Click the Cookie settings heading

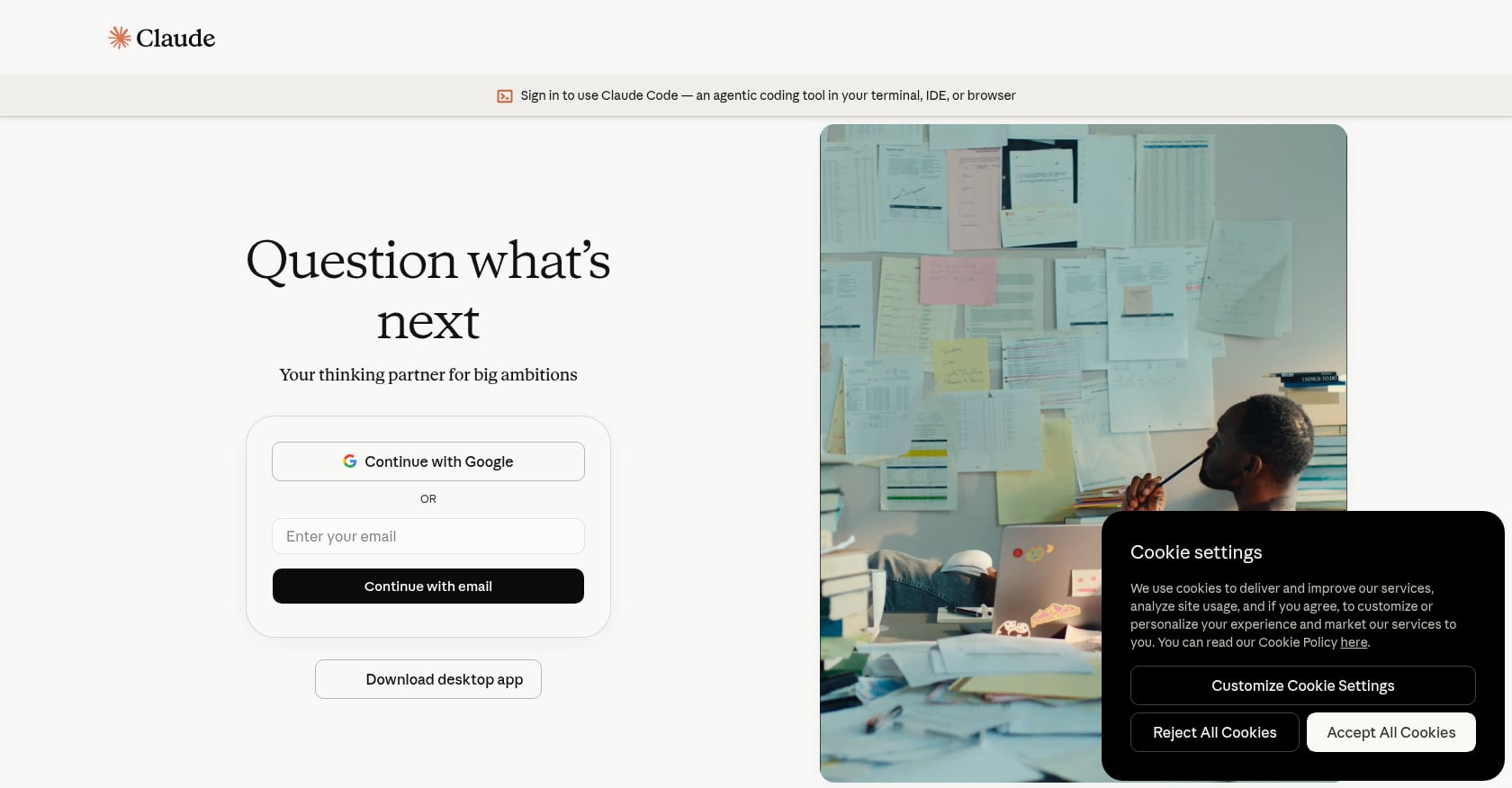pos(1196,552)
